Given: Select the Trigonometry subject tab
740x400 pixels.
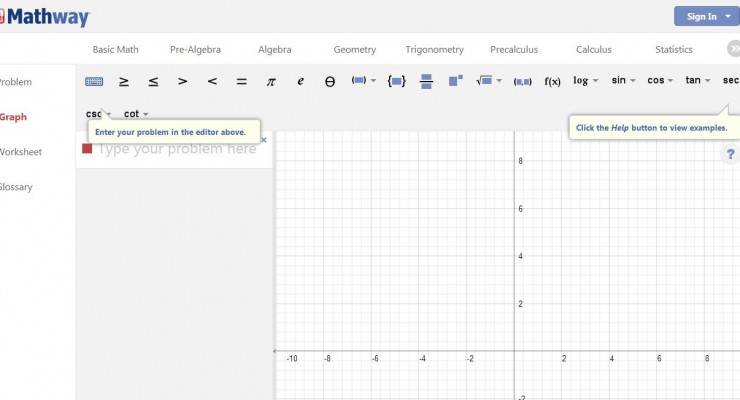Looking at the screenshot, I should 434,49.
